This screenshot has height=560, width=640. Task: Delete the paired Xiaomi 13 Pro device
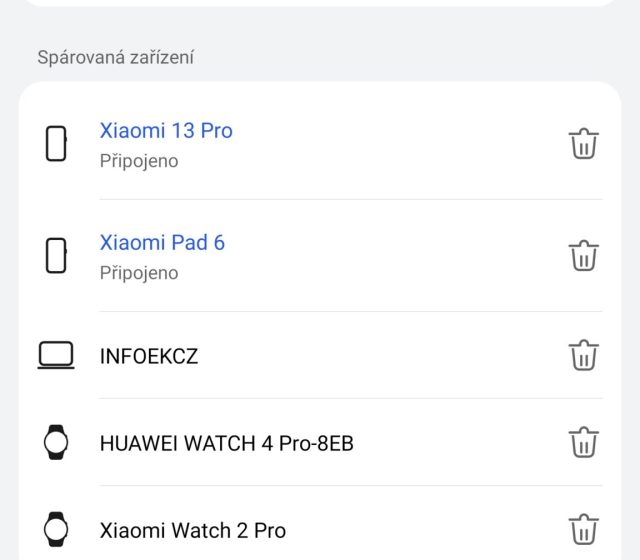pyautogui.click(x=584, y=144)
